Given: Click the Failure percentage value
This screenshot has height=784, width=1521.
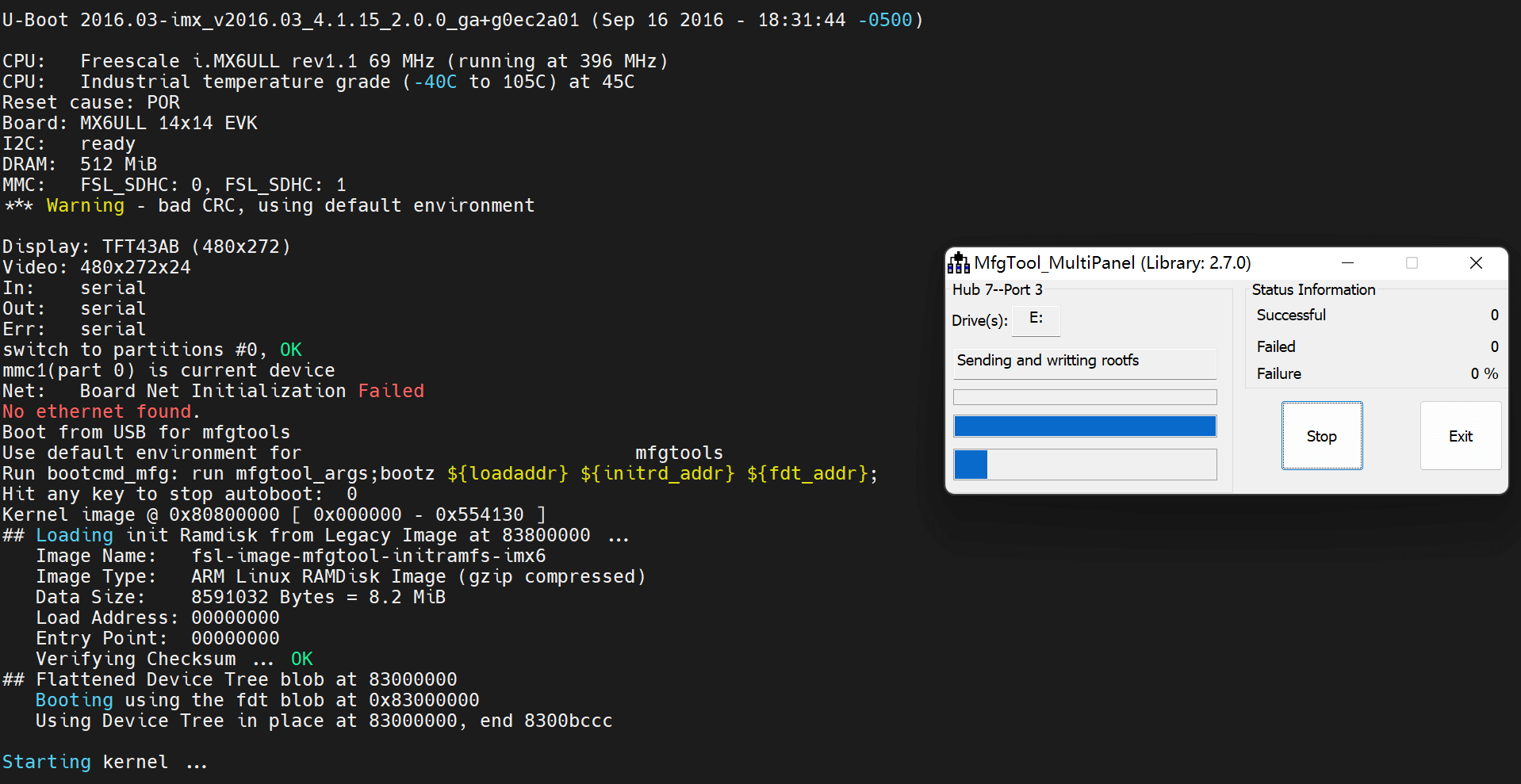Looking at the screenshot, I should pos(1484,374).
